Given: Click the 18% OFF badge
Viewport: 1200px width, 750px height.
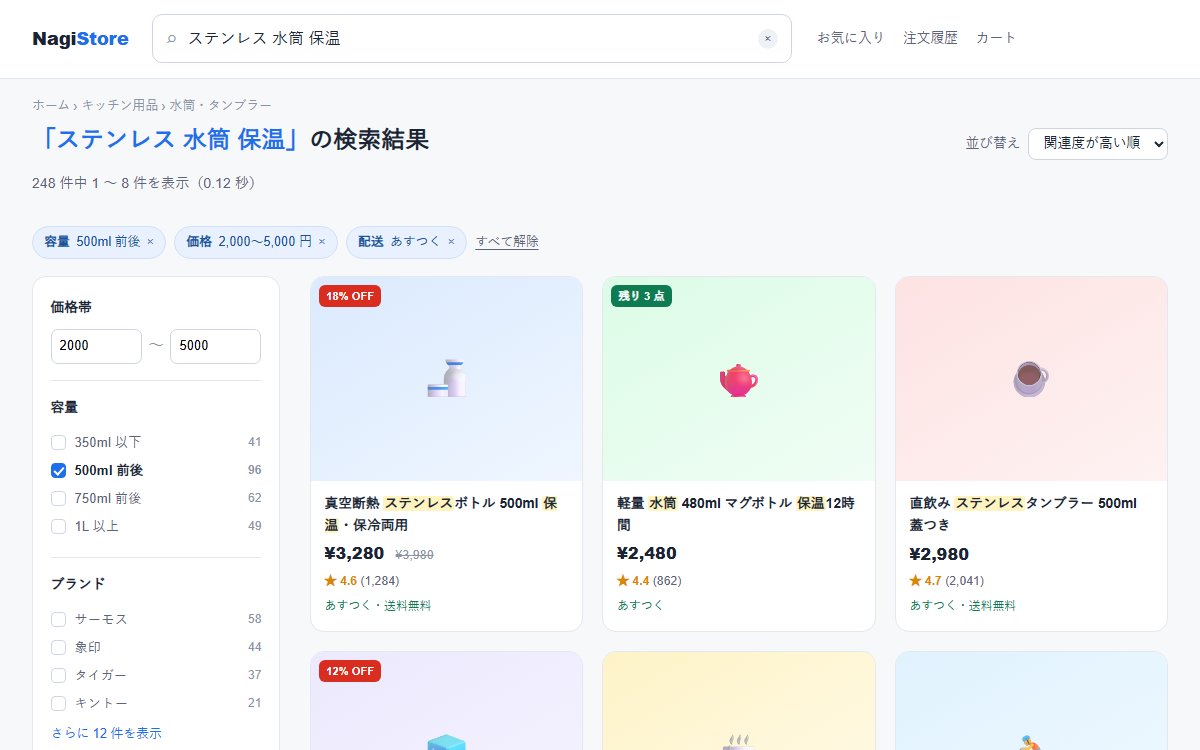Looking at the screenshot, I should [350, 296].
